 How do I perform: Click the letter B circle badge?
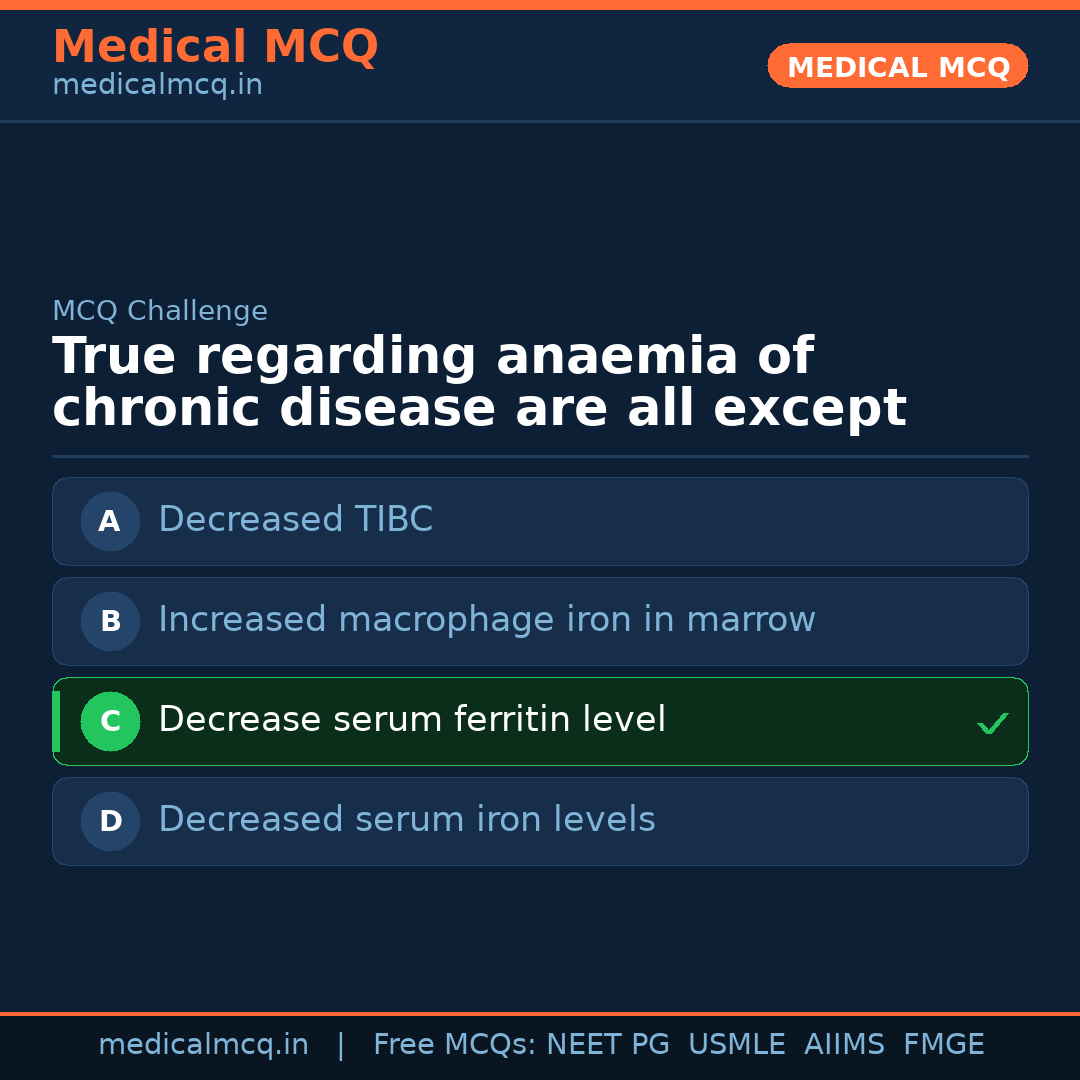coord(110,621)
